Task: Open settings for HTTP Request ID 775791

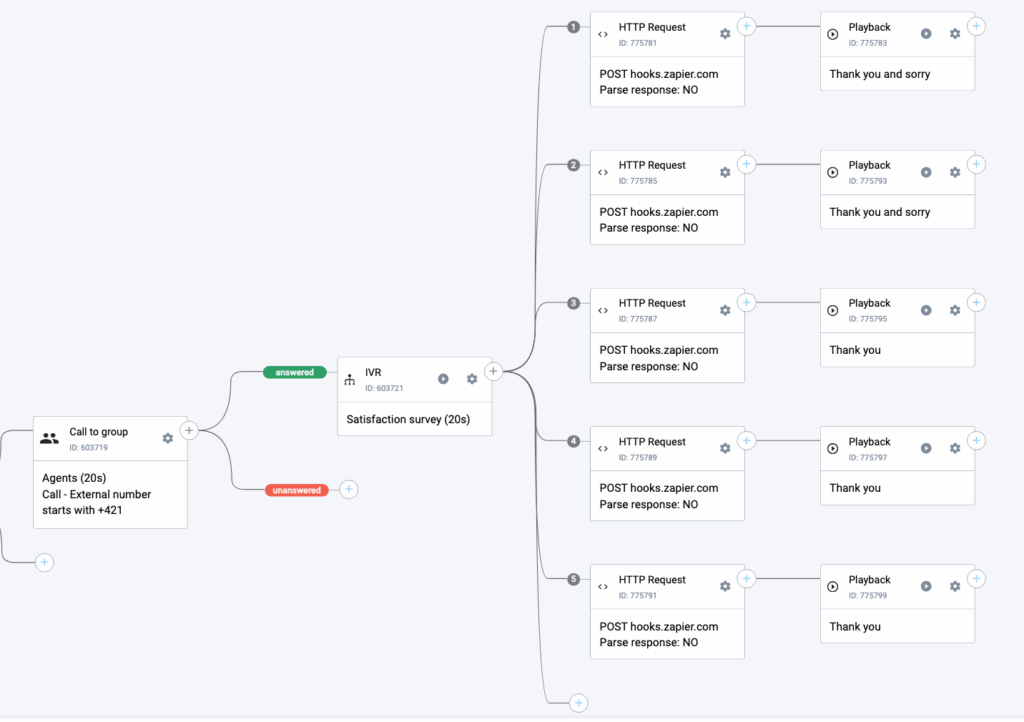Action: pyautogui.click(x=725, y=587)
